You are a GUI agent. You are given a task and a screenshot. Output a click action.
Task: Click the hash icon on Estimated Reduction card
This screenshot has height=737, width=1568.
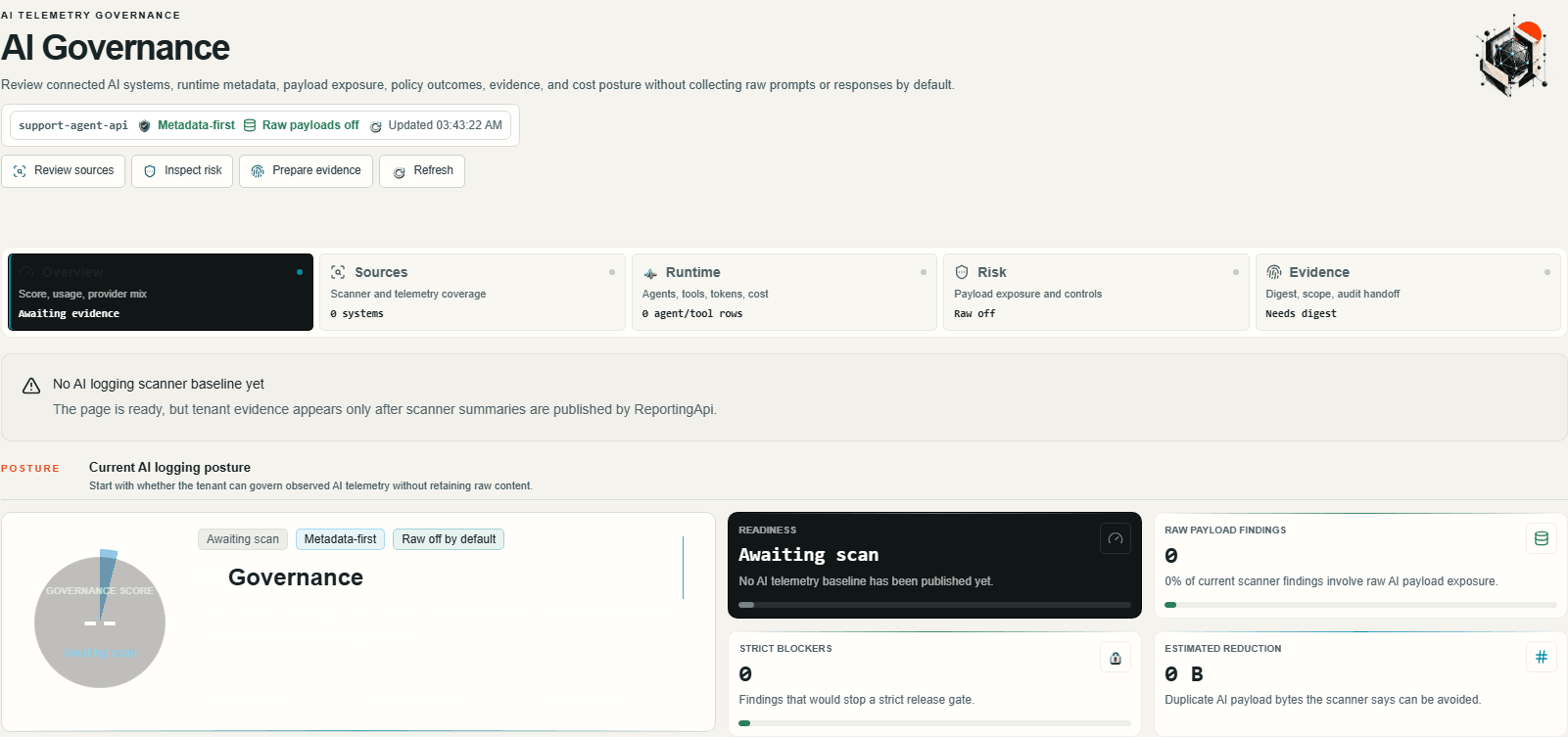pos(1542,657)
